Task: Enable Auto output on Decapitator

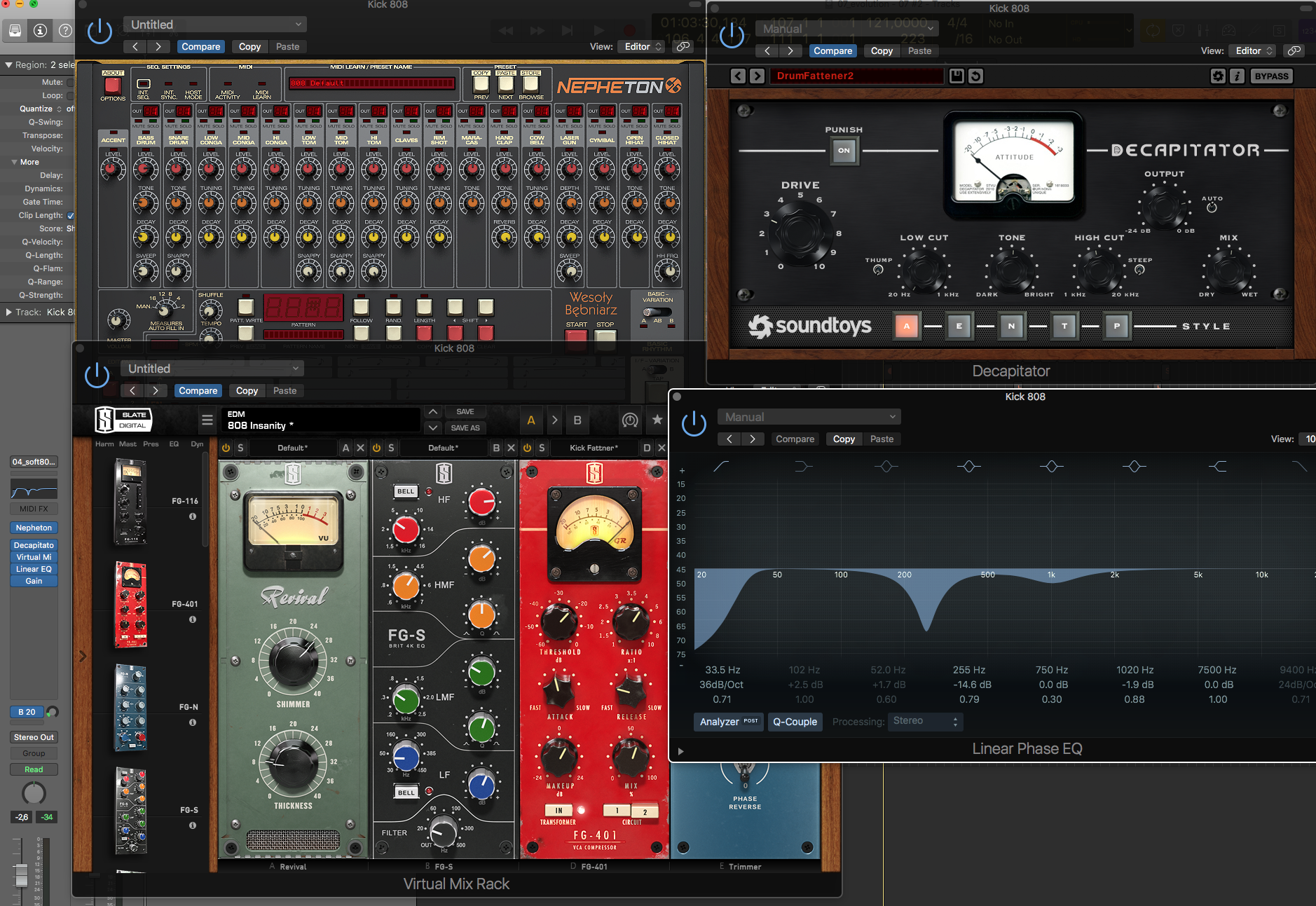Action: coord(1212,207)
